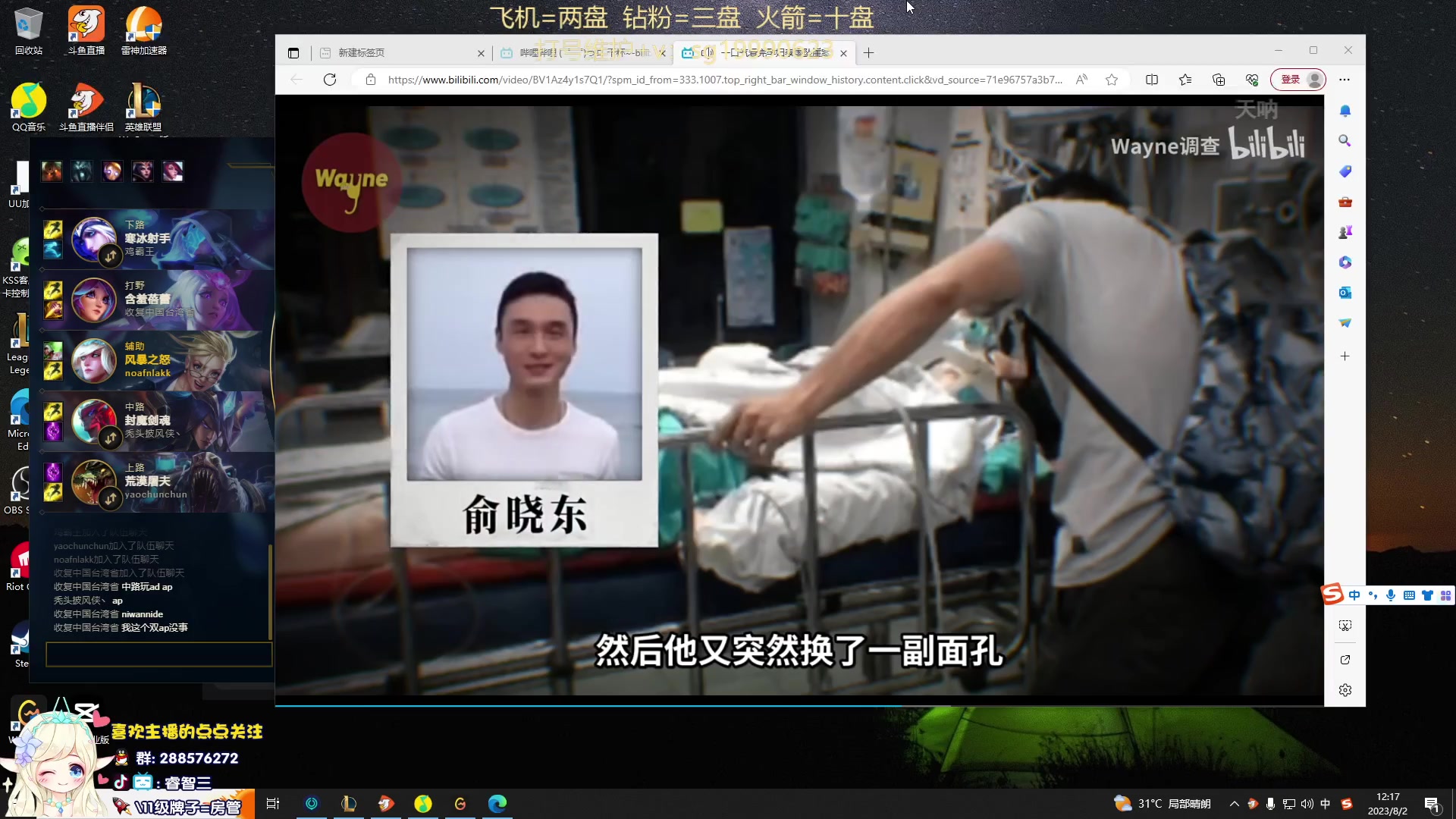Close the 新建标签页 tab

(481, 53)
